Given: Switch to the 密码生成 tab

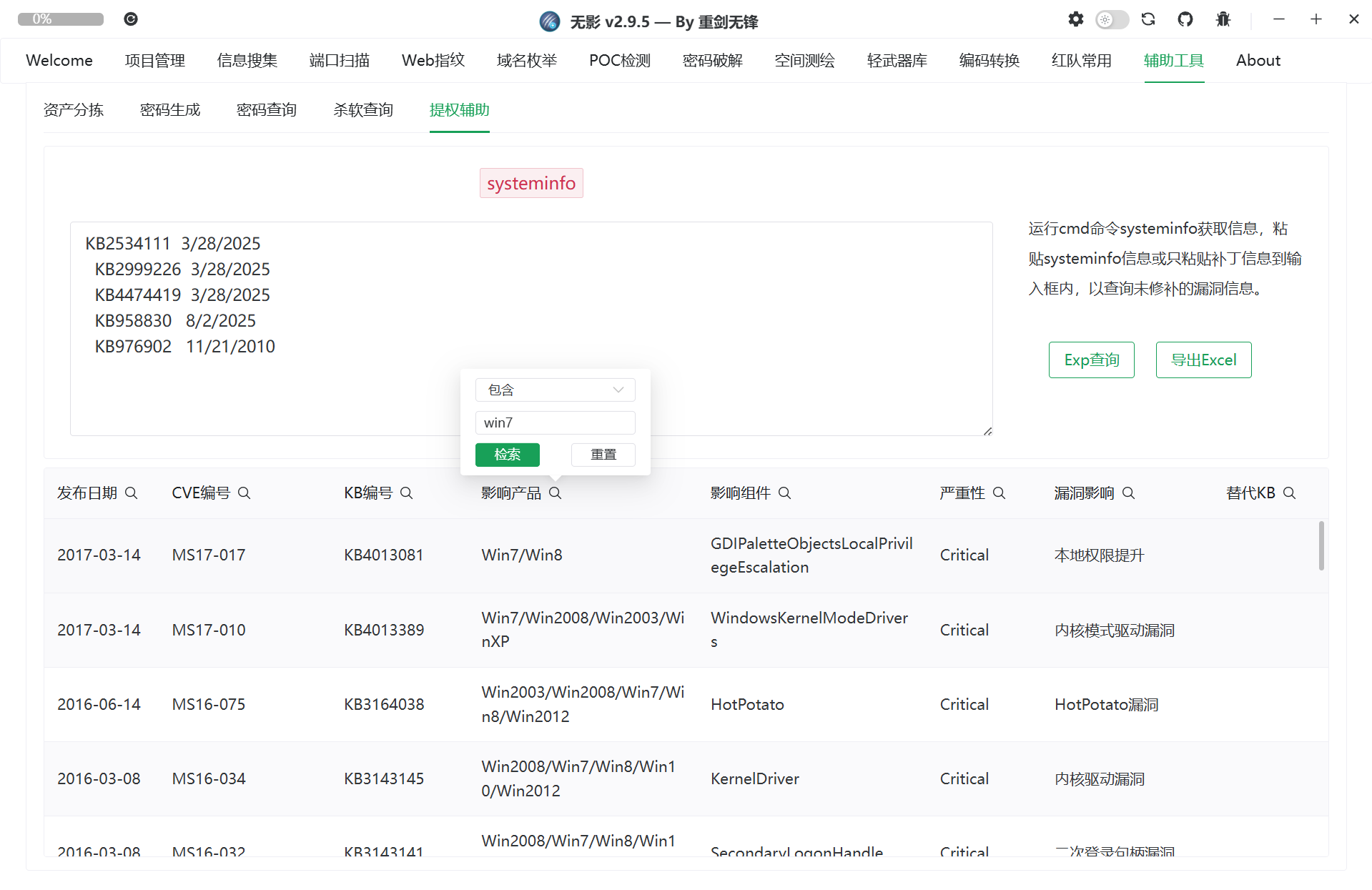Looking at the screenshot, I should 170,110.
